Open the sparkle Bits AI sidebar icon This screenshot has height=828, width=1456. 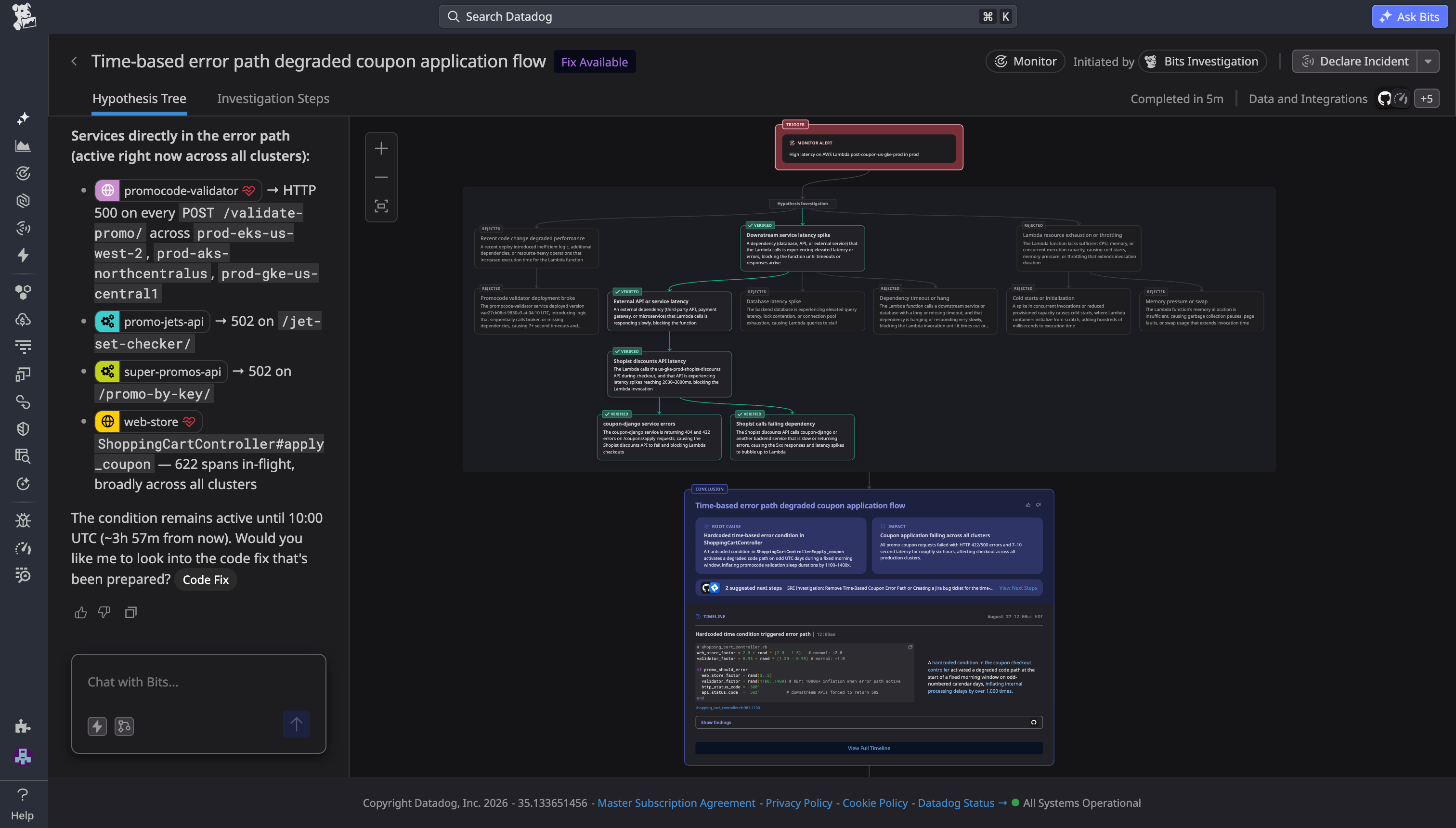click(x=23, y=118)
